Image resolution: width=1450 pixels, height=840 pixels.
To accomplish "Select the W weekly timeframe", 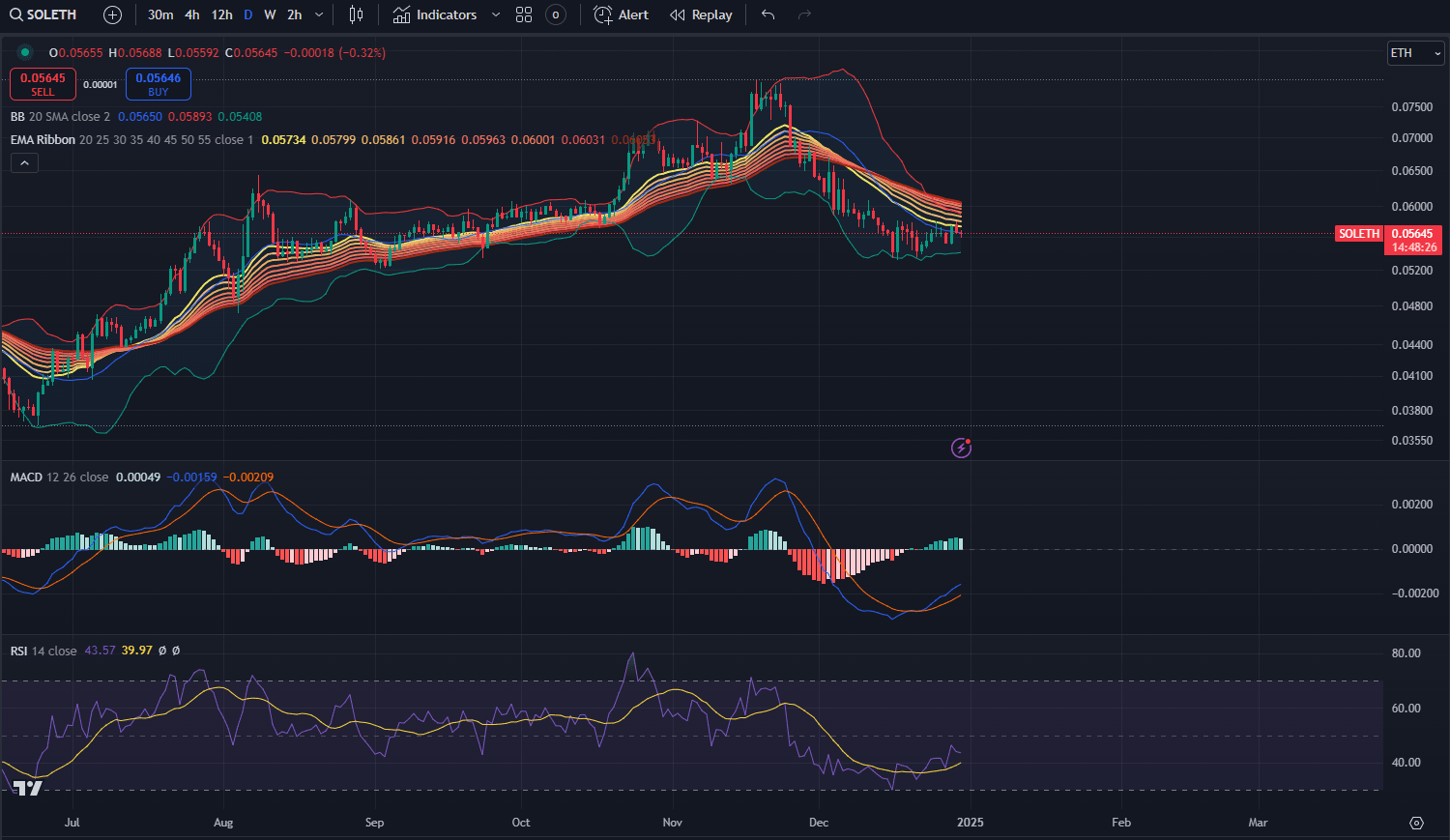I will click(x=270, y=14).
